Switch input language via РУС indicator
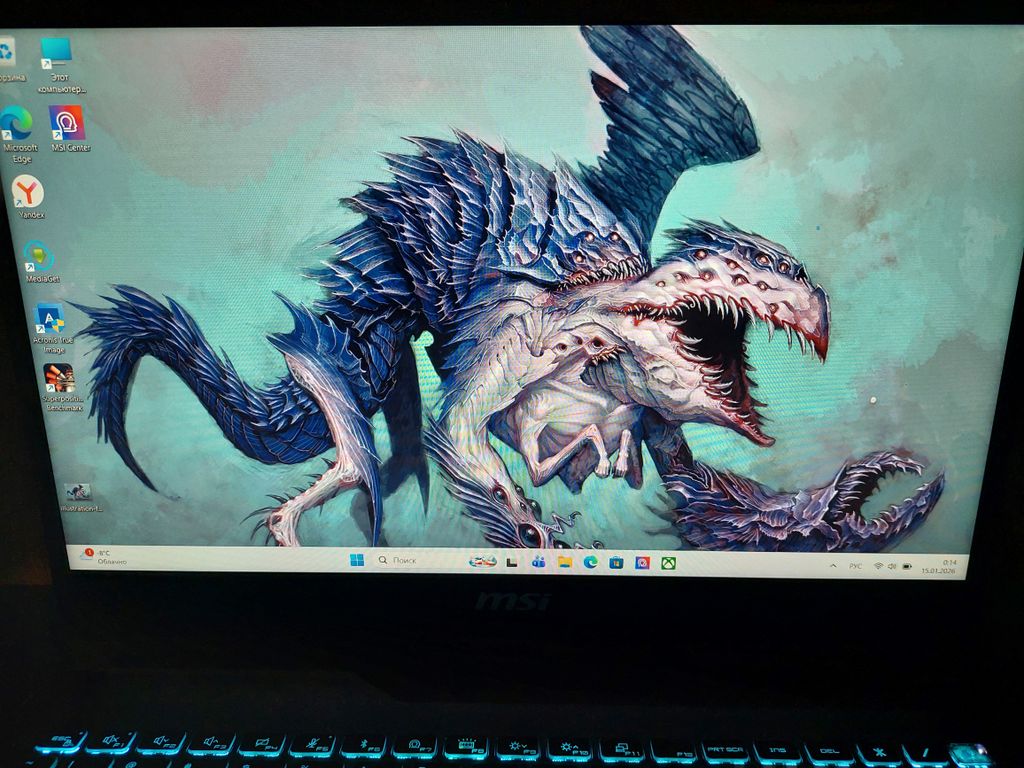The height and width of the screenshot is (768, 1024). pos(856,566)
